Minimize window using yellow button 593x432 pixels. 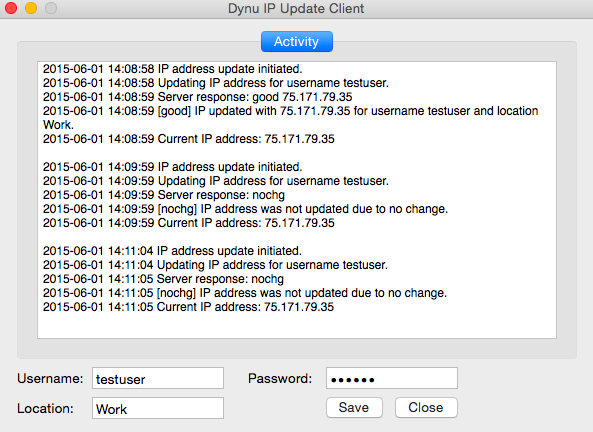[31, 8]
